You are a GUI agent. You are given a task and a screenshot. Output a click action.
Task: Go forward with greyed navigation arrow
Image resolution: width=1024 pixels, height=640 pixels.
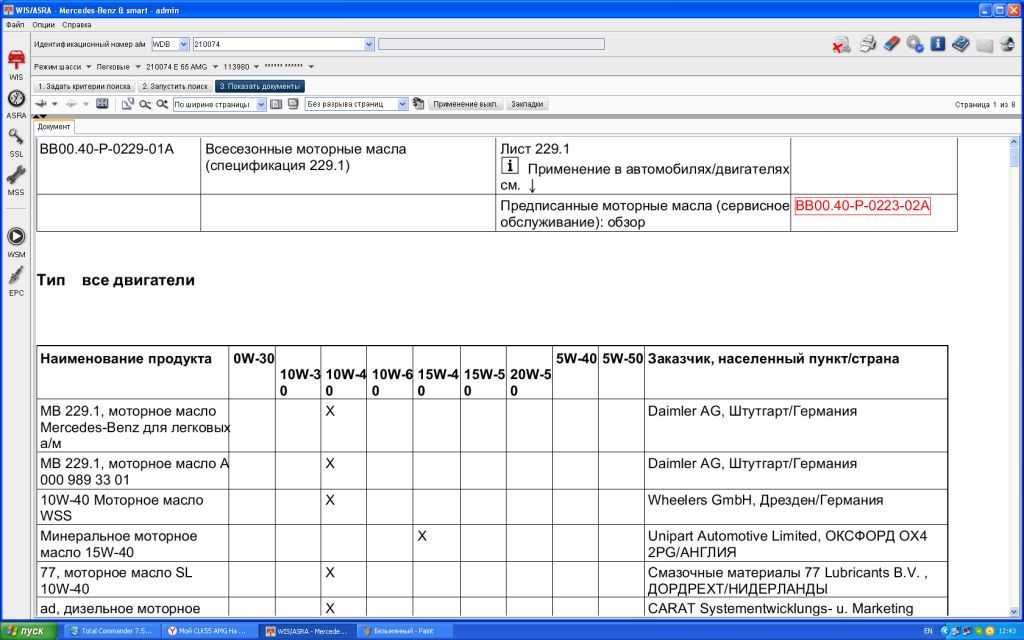click(71, 104)
